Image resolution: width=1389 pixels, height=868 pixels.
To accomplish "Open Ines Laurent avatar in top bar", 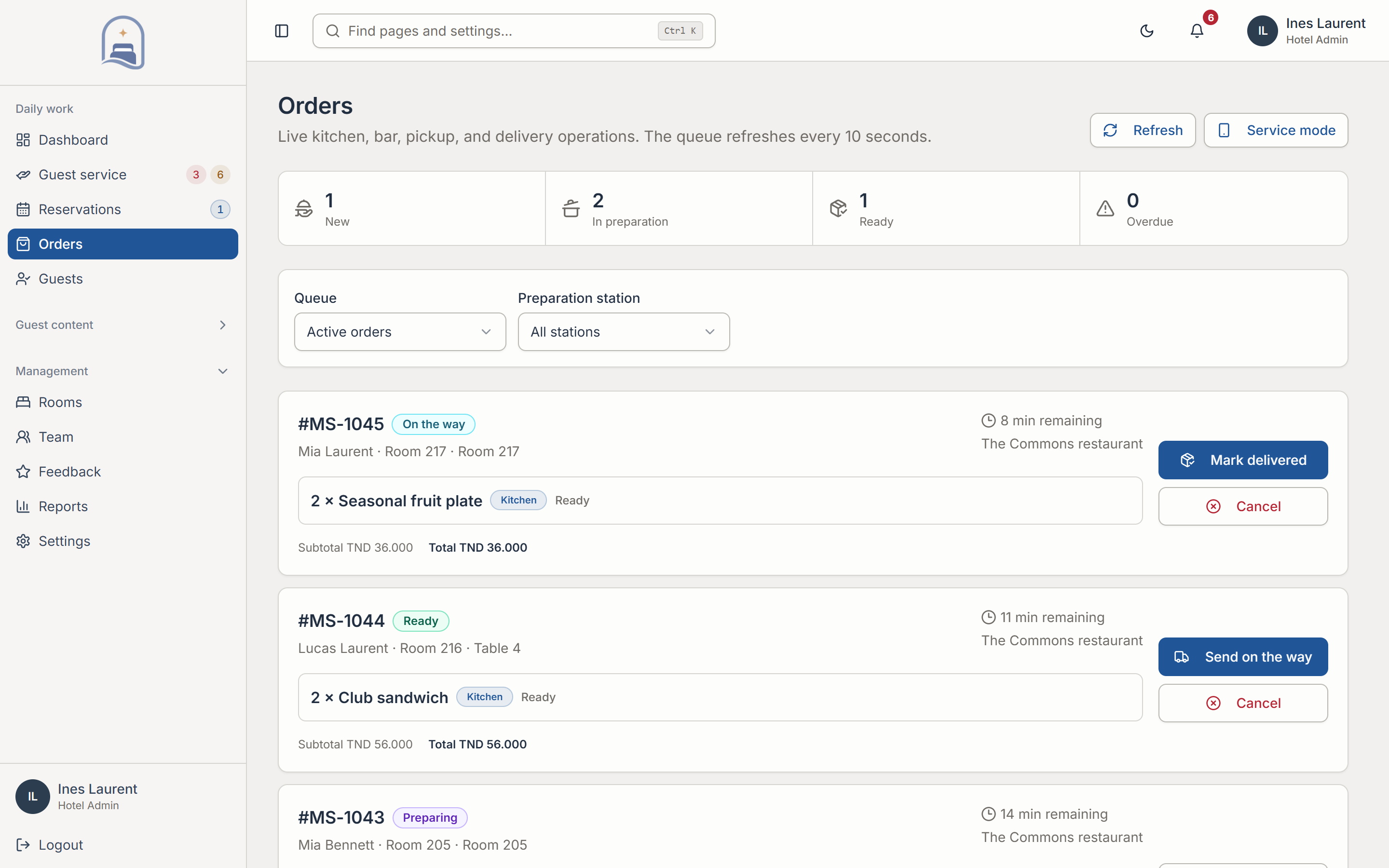I will pyautogui.click(x=1262, y=31).
